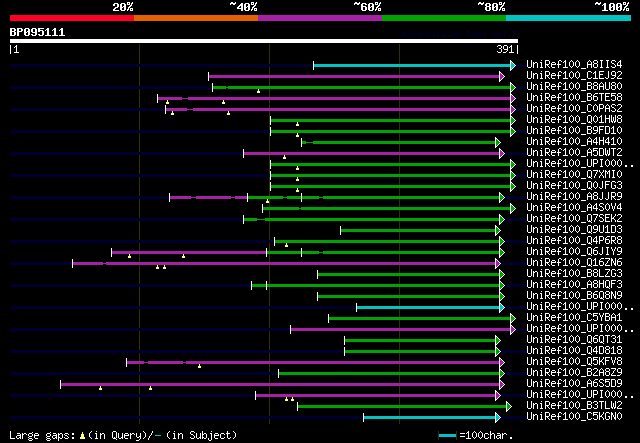640x443 pixels.
Task: Click the UniRef100_A4H410 entry
Action: tap(574, 142)
